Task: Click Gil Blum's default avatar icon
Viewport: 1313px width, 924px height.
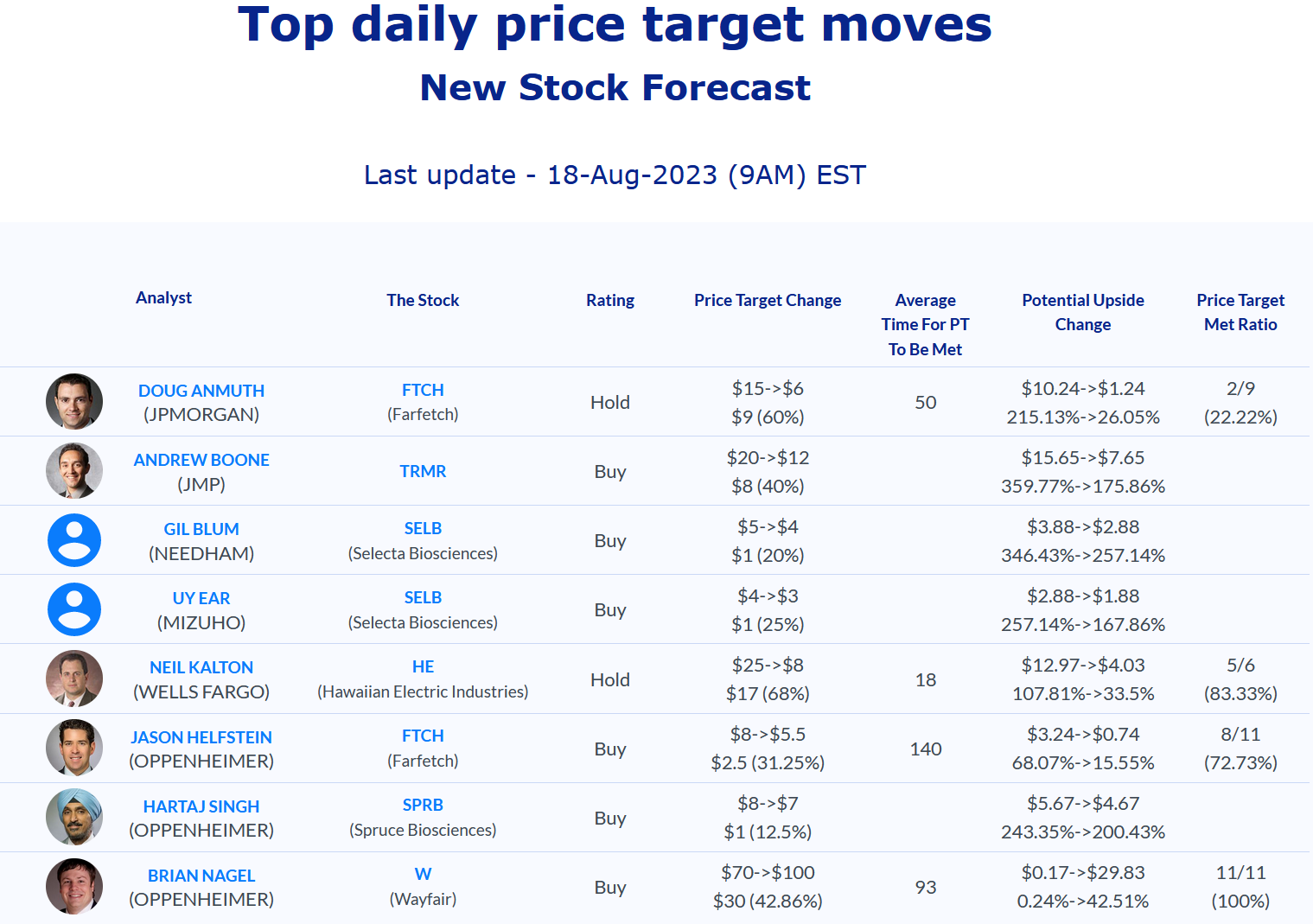Action: tap(74, 540)
